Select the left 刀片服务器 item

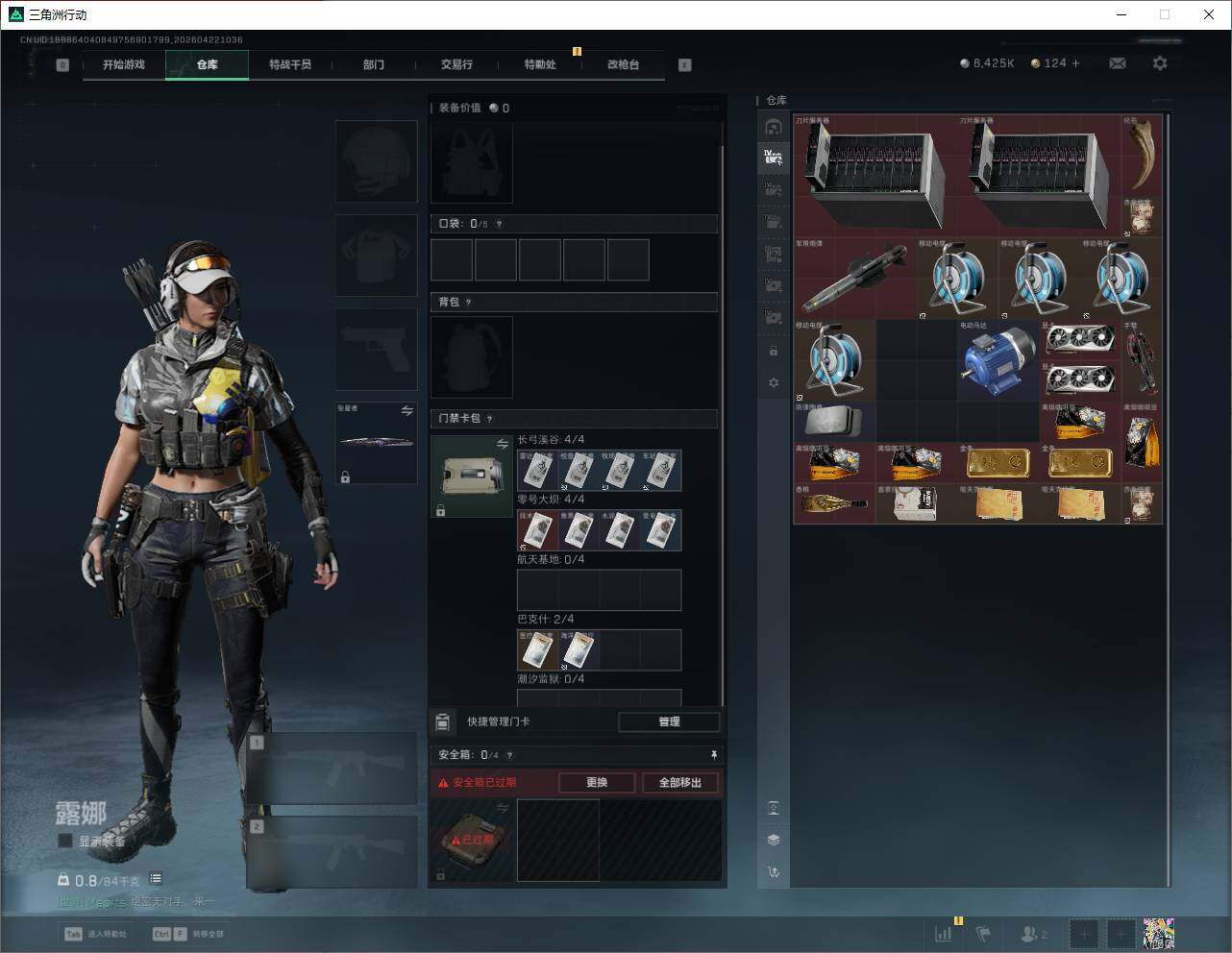[875, 176]
